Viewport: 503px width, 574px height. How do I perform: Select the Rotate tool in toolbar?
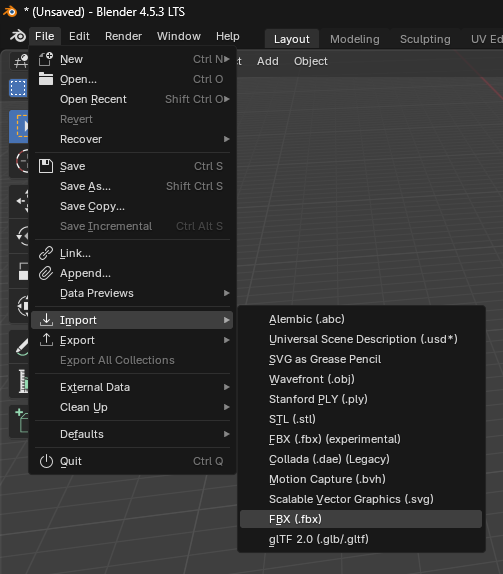tap(20, 236)
